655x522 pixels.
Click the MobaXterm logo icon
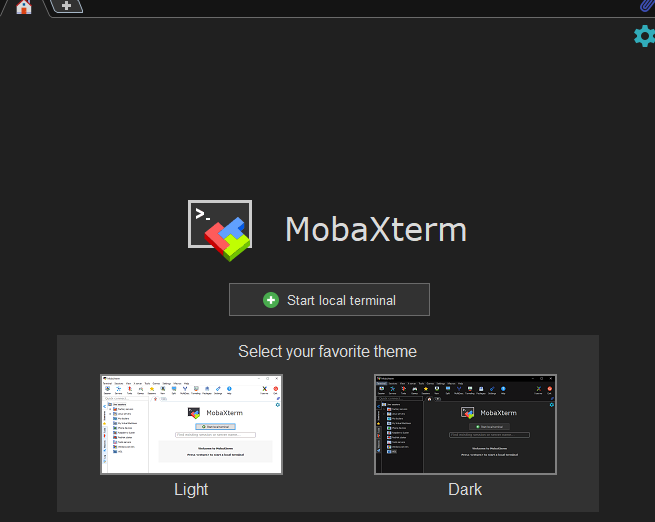click(220, 230)
